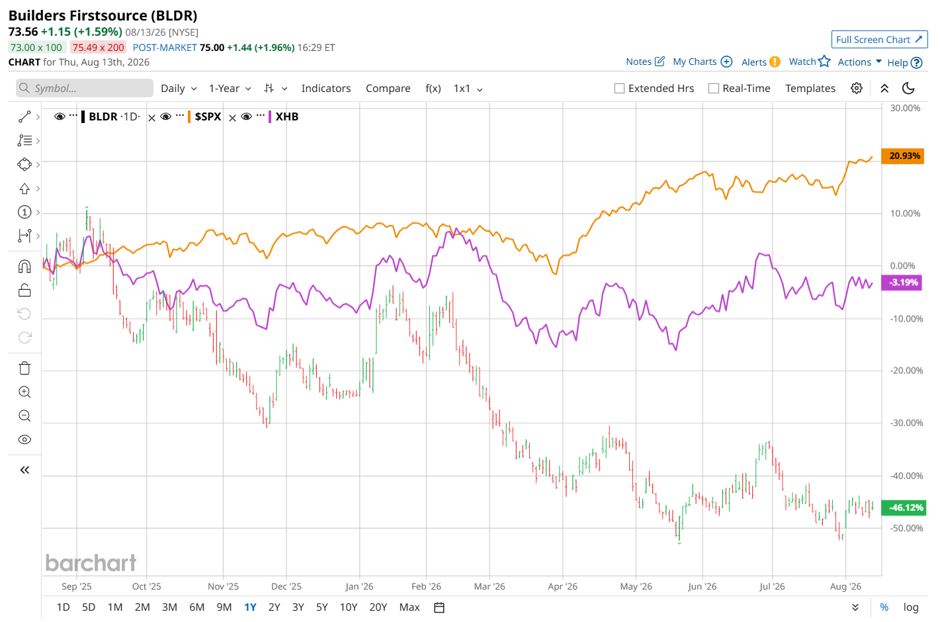This screenshot has width=940, height=622.
Task: Click the BLDR black color swatch
Action: pyautogui.click(x=83, y=117)
